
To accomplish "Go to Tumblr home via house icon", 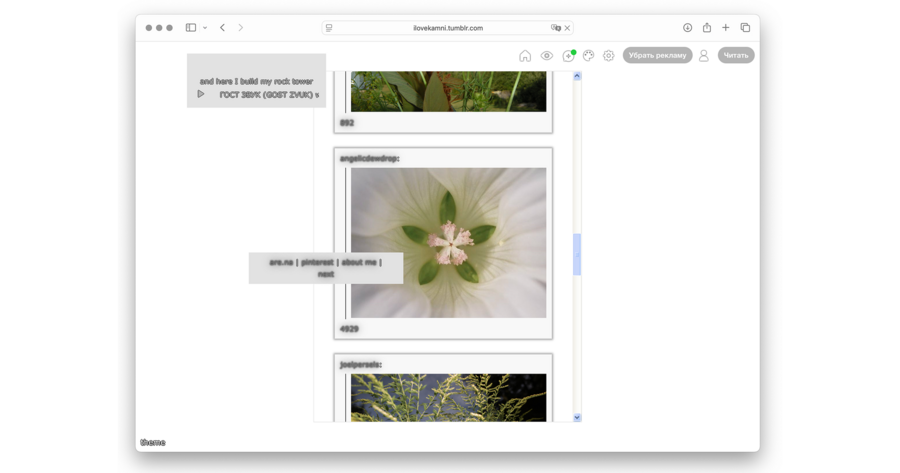I will click(525, 56).
